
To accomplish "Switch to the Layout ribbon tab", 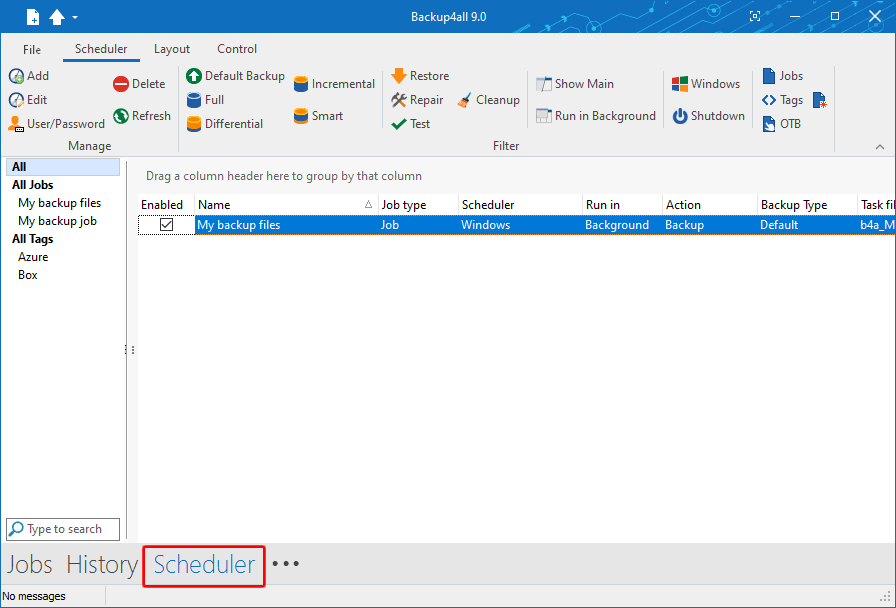I will pyautogui.click(x=172, y=49).
